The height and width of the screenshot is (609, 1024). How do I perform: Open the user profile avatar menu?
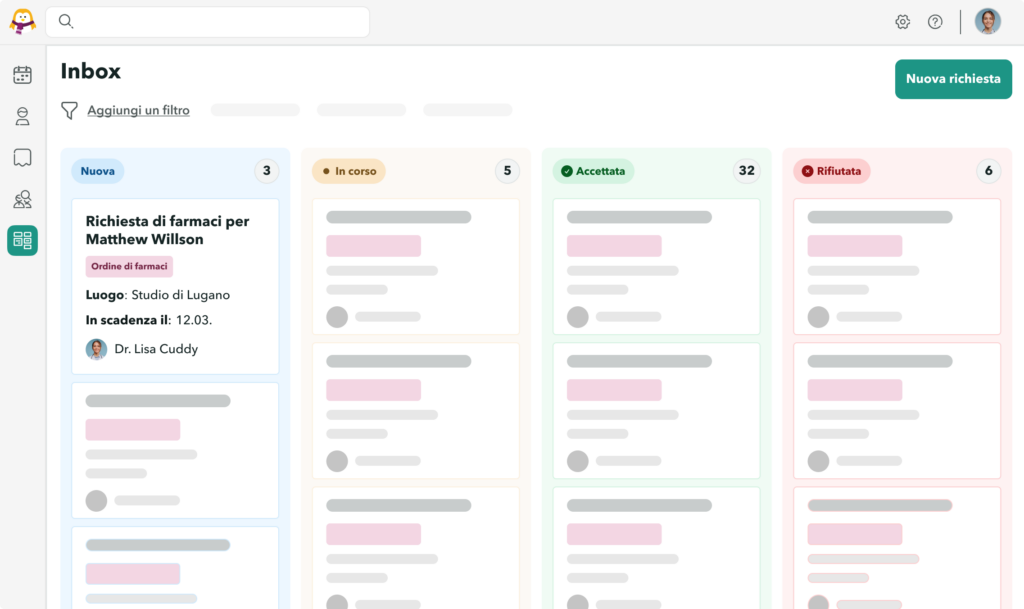coord(987,22)
